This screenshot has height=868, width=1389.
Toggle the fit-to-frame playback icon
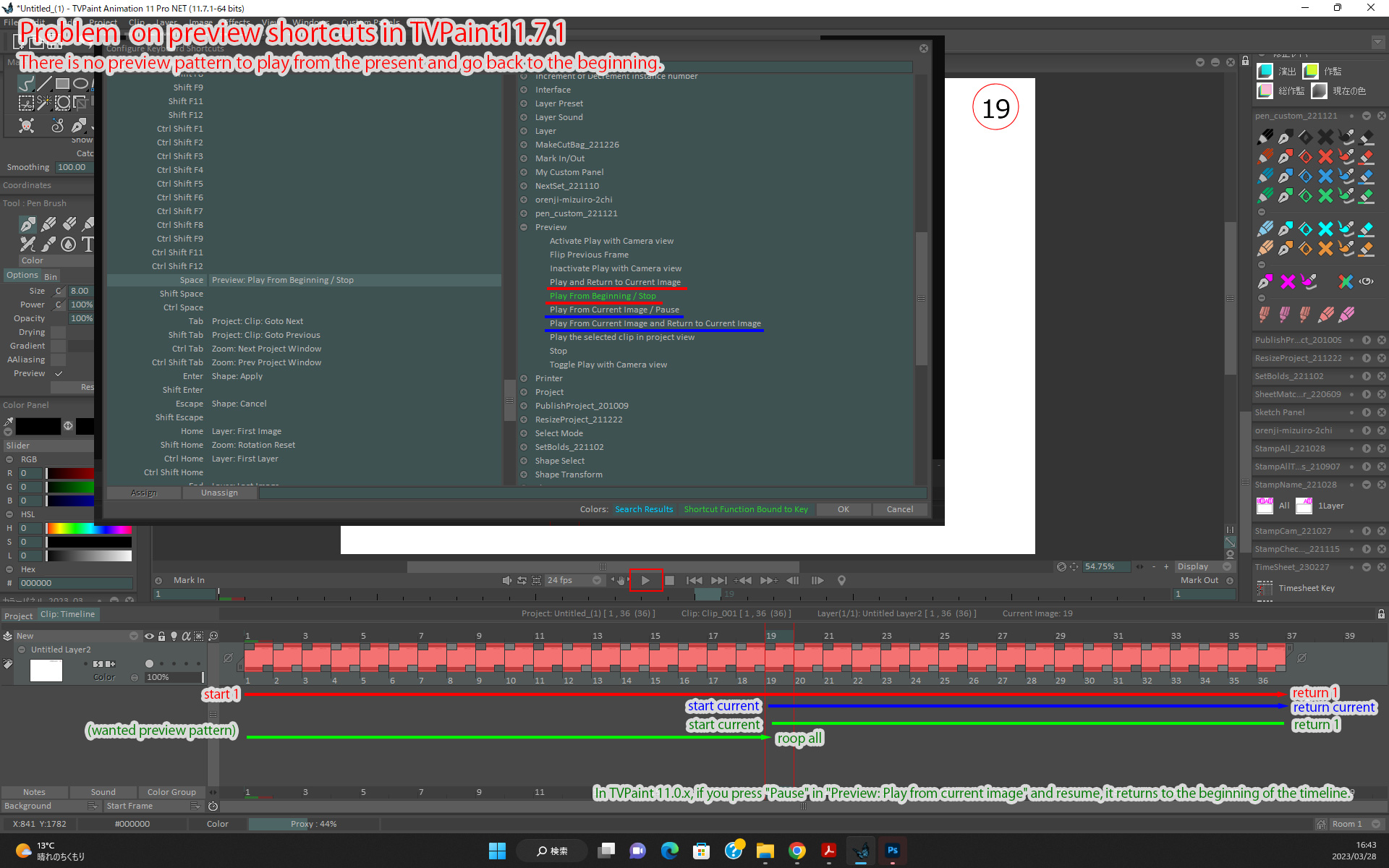point(536,580)
